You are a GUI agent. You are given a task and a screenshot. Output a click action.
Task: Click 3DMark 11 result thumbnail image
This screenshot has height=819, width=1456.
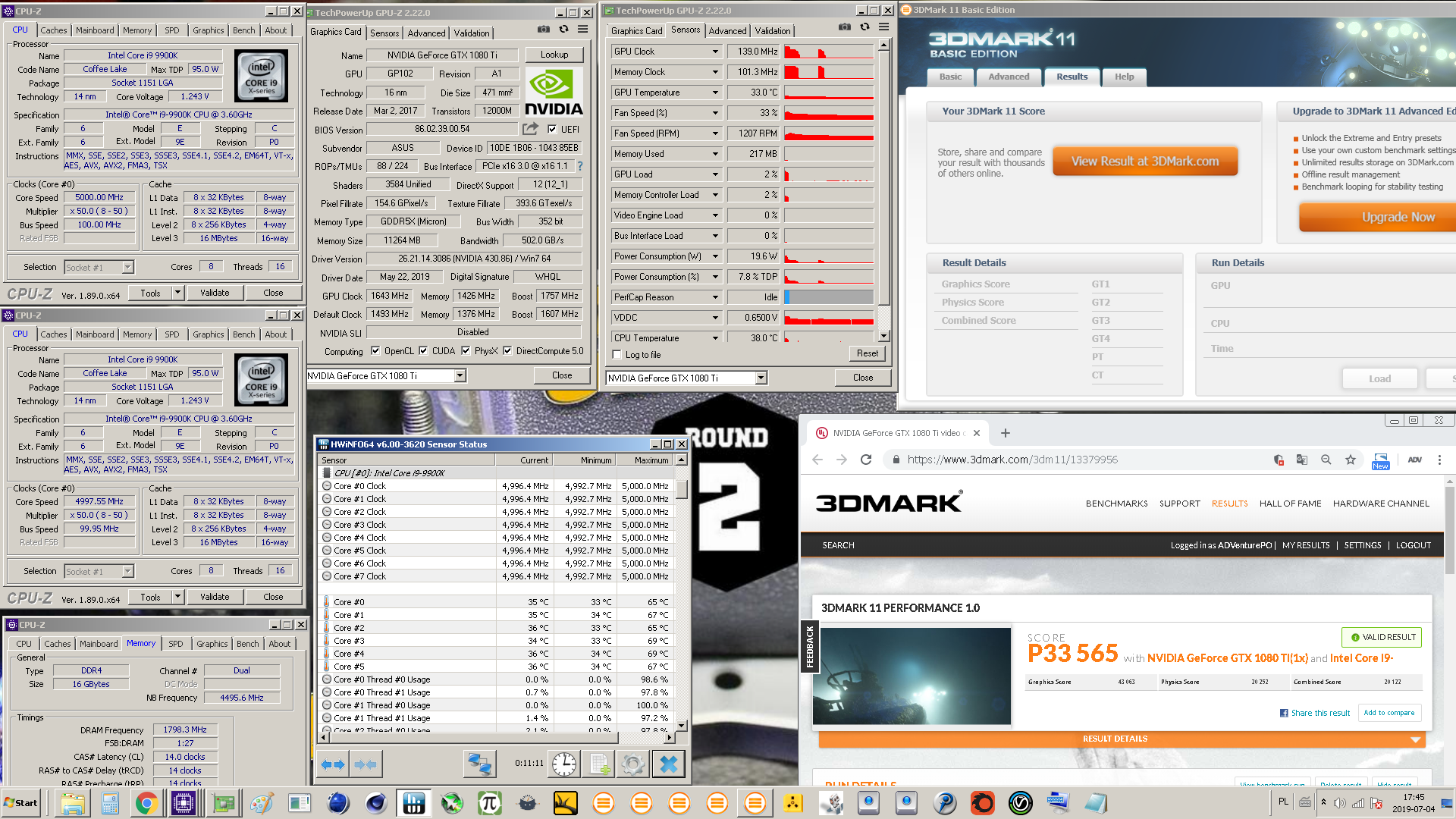click(912, 676)
